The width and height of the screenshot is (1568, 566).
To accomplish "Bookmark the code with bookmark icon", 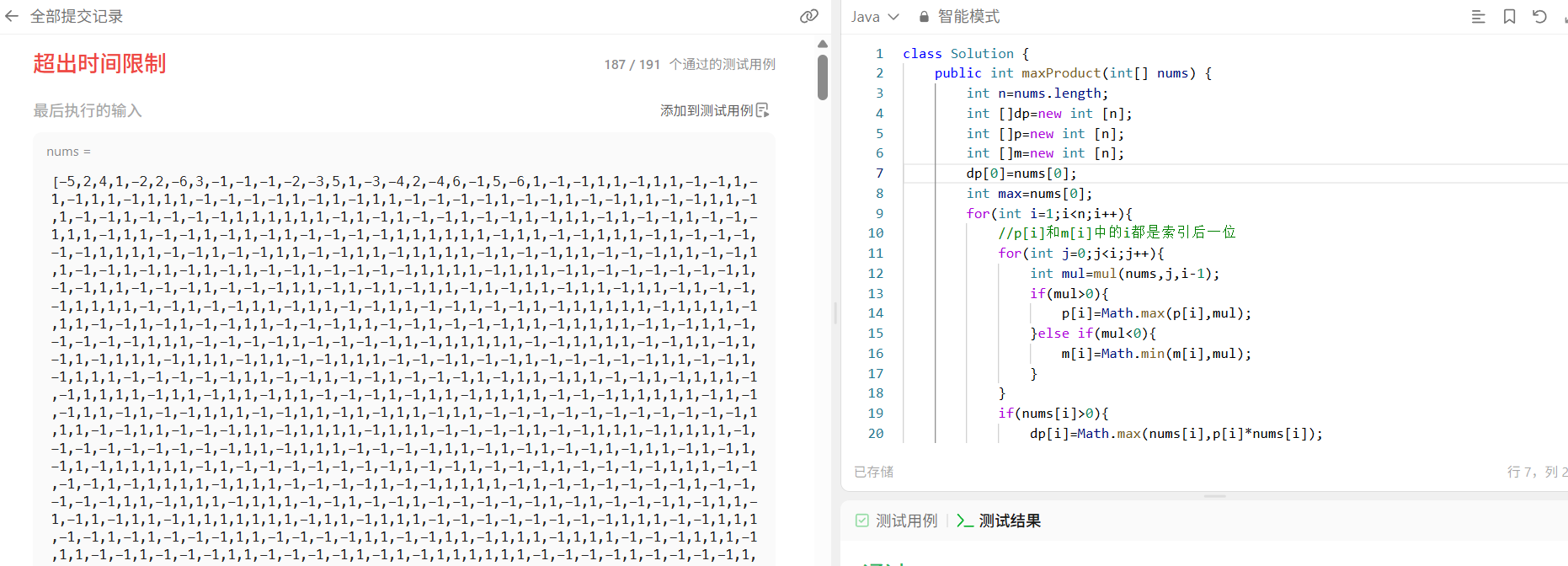I will (1509, 16).
